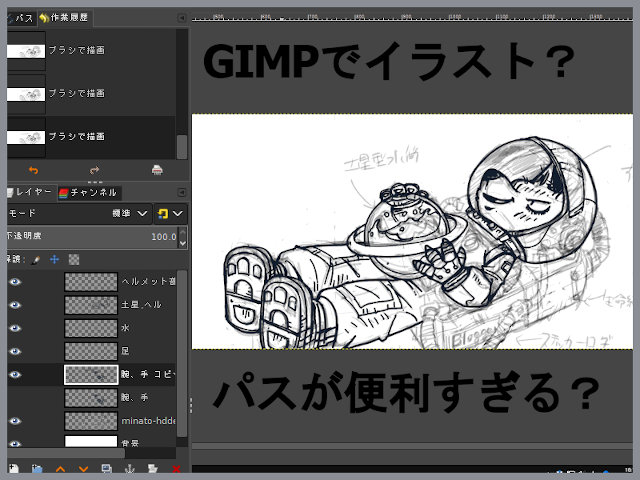Click the three-dot dock divider handle above layers
The image size is (640, 480).
click(x=95, y=182)
